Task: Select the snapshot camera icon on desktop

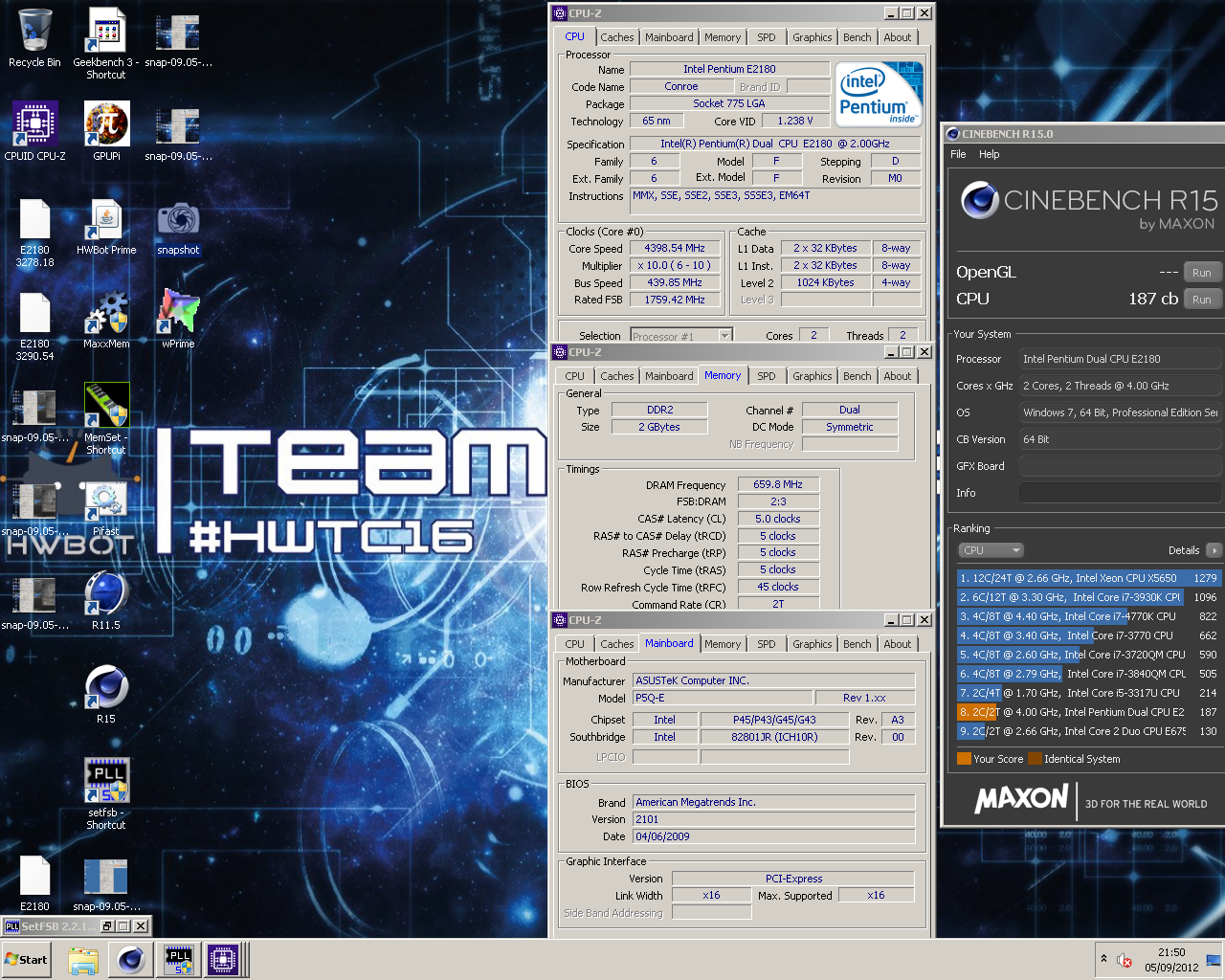Action: [x=178, y=228]
